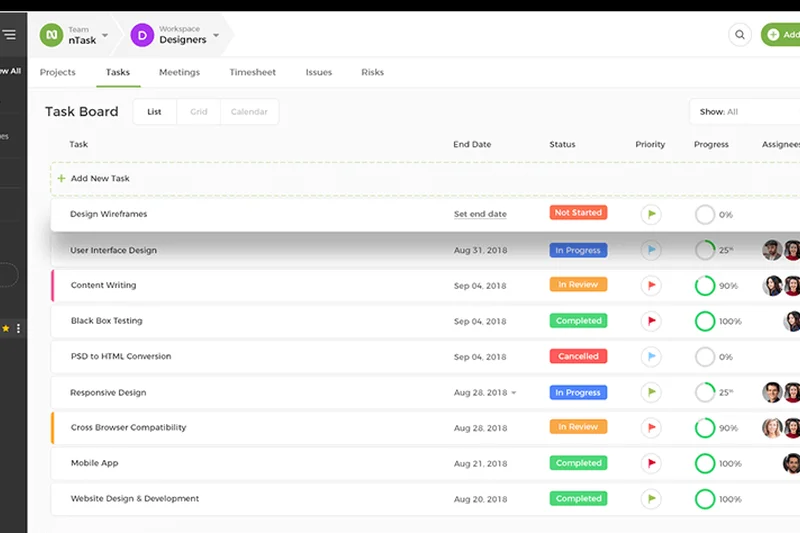This screenshot has width=800, height=533.
Task: Open the three-dot menu in sidebar
Action: click(18, 328)
